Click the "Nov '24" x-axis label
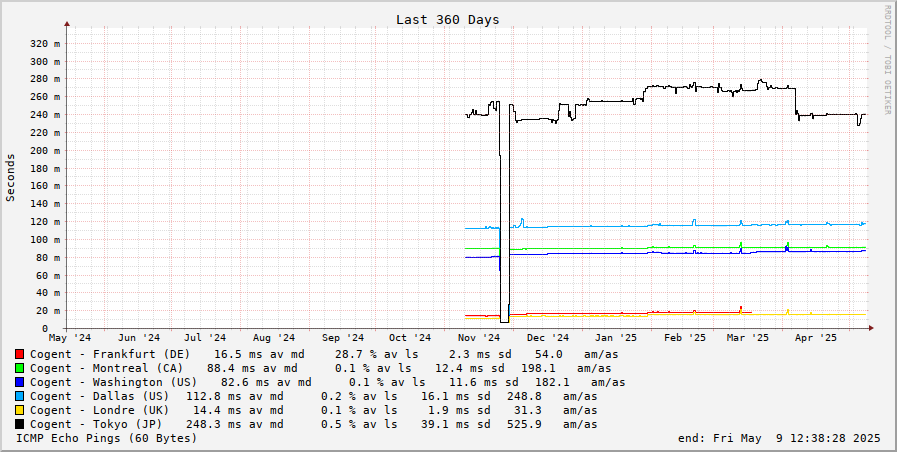Viewport: 897px width, 452px height. (479, 338)
